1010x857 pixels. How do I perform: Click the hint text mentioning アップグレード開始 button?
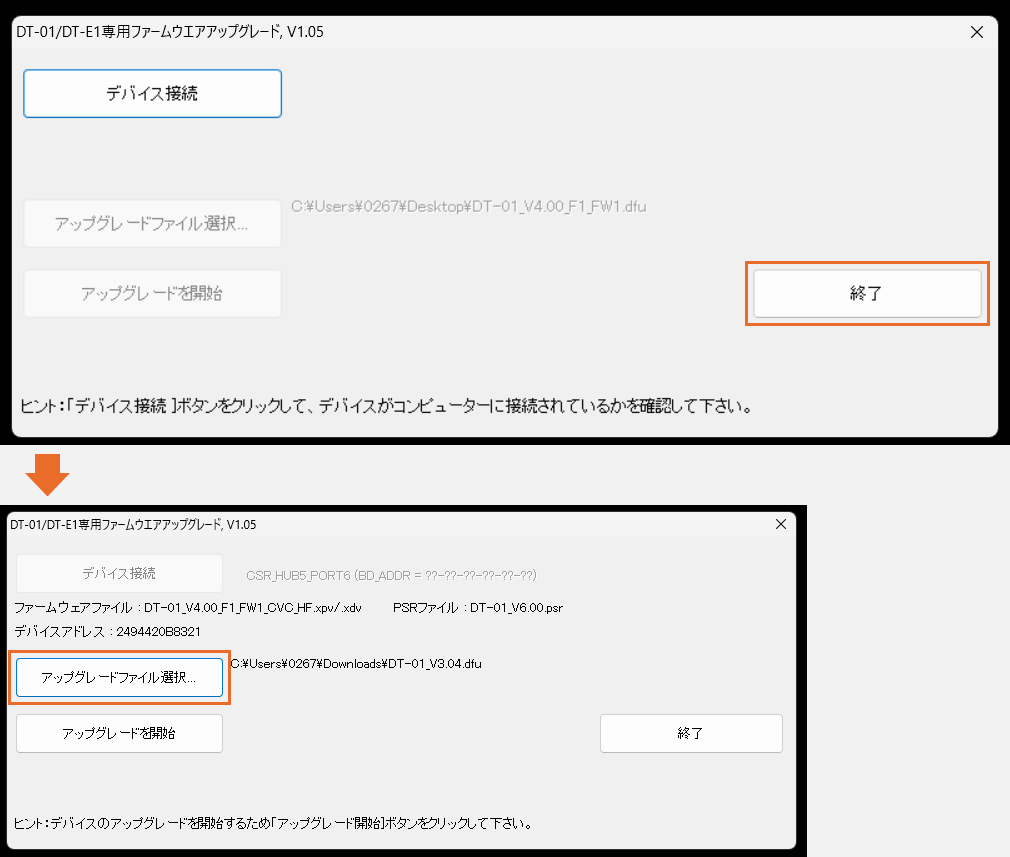tap(272, 824)
